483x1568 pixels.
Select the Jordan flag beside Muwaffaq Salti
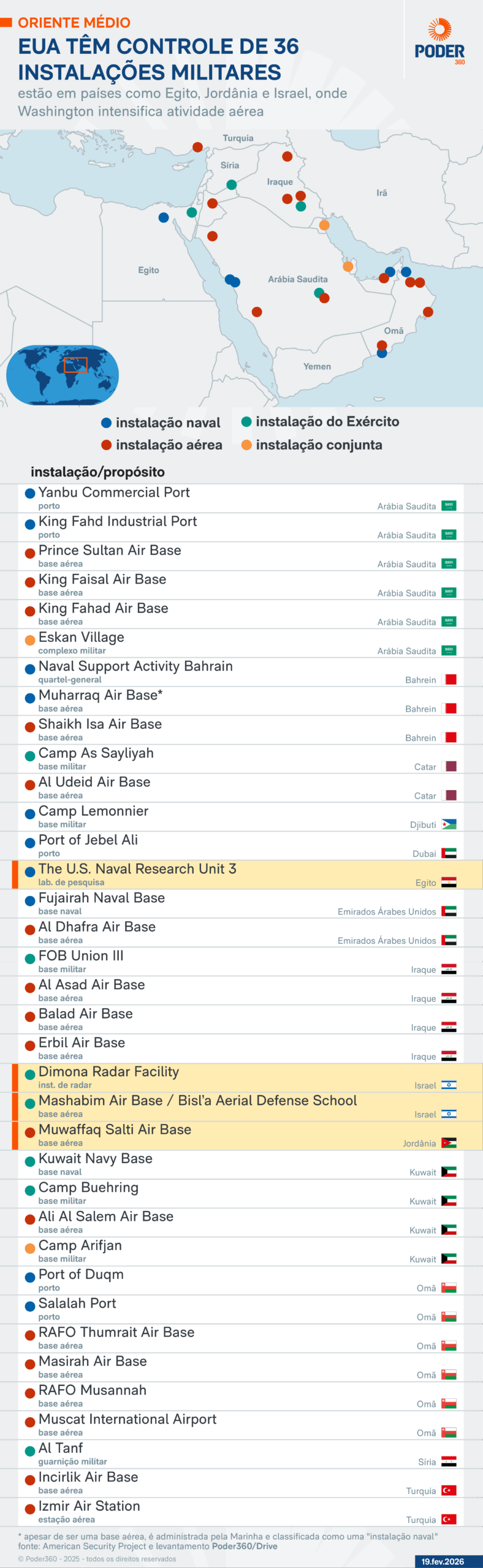[x=449, y=1143]
